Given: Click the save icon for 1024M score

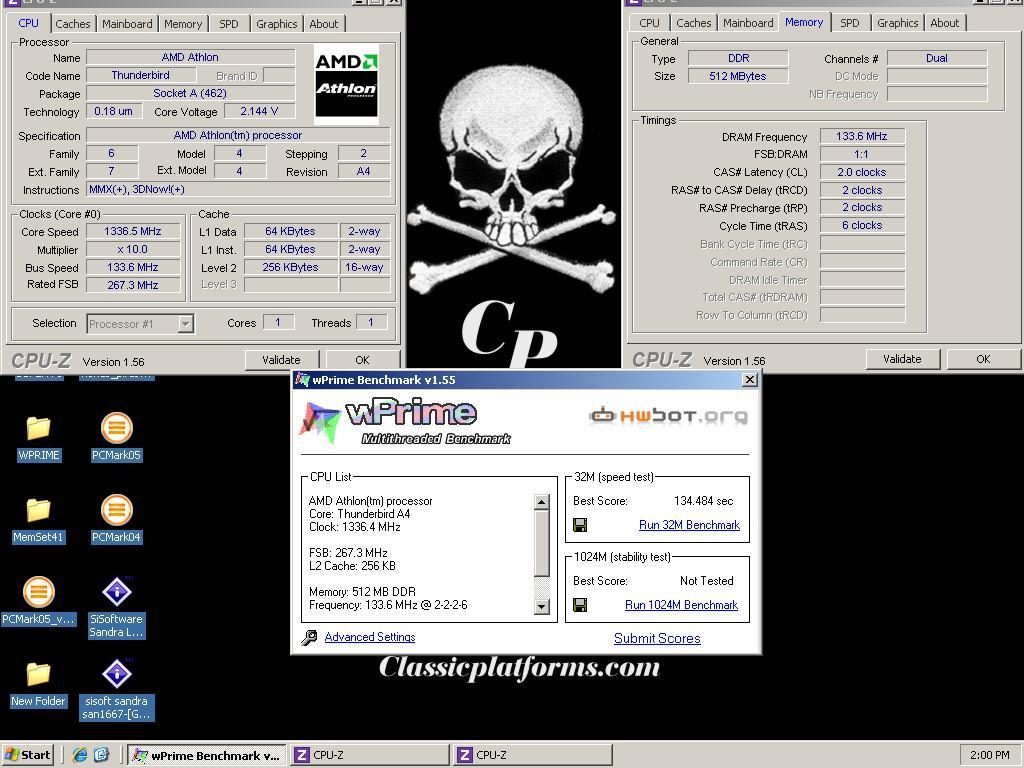Looking at the screenshot, I should pyautogui.click(x=580, y=605).
